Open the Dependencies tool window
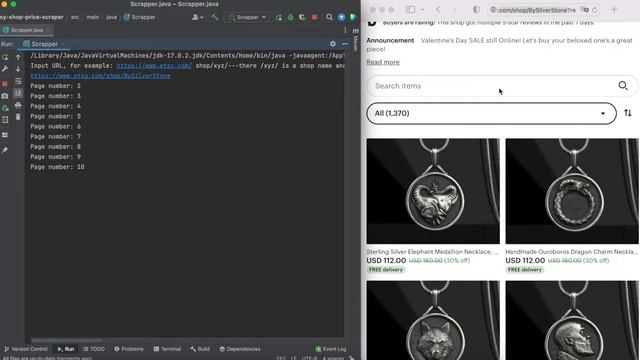The width and height of the screenshot is (640, 360). [x=240, y=349]
